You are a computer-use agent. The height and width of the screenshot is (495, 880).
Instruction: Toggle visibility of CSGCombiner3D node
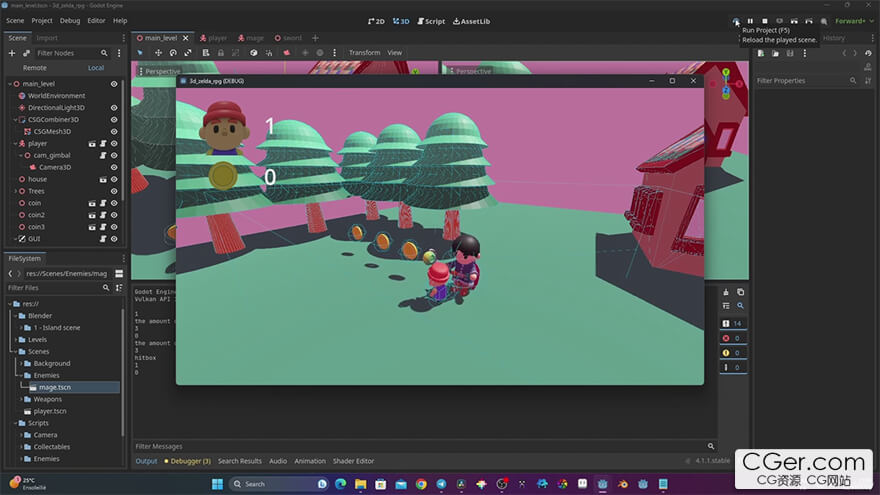[x=114, y=120]
